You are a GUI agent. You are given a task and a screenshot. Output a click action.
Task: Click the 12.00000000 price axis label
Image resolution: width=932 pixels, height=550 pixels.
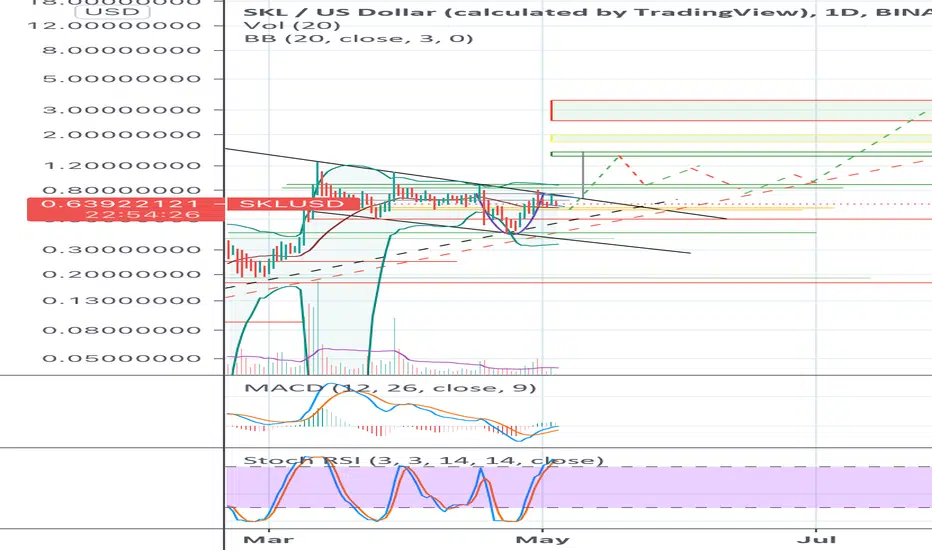(x=114, y=26)
